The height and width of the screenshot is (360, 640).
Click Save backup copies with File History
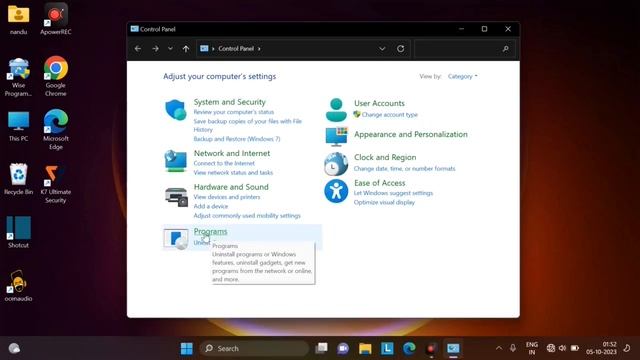[x=247, y=125]
